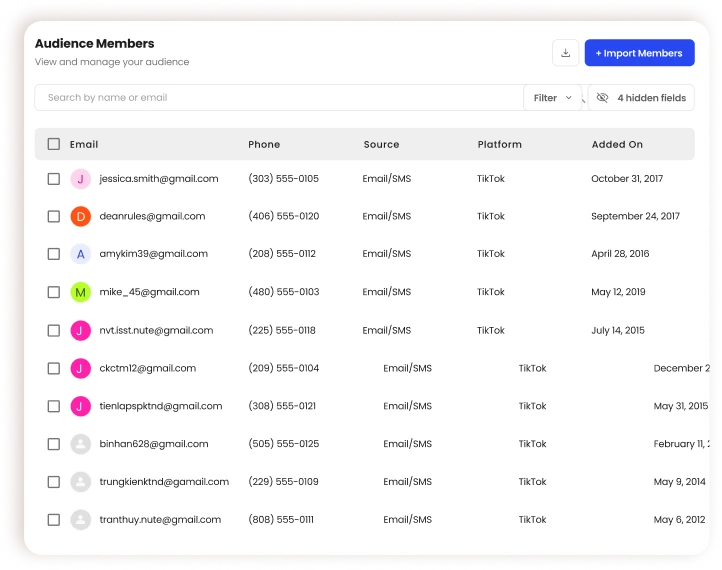Click the pink avatar for ckctm12@gmail.com
Viewport: 722px width, 570px height.
[x=81, y=368]
